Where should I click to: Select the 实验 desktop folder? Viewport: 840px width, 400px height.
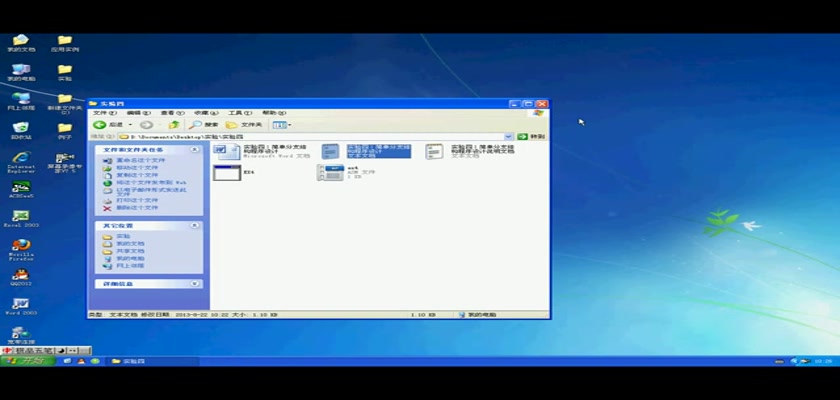point(65,73)
